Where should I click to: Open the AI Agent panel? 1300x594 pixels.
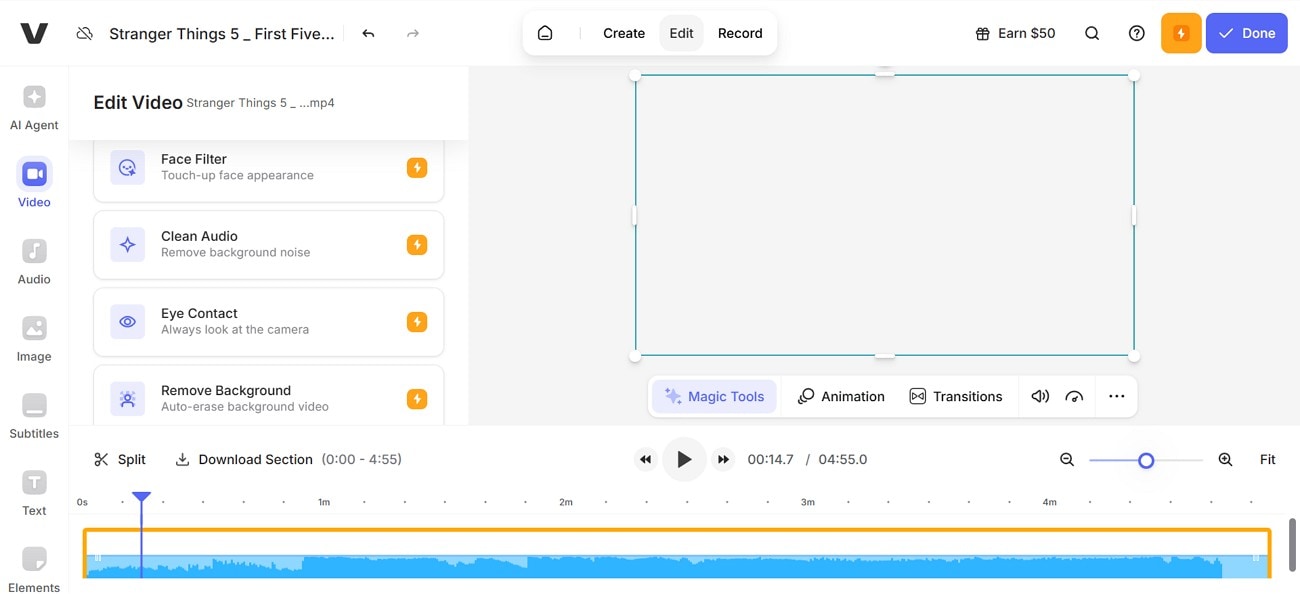point(33,105)
